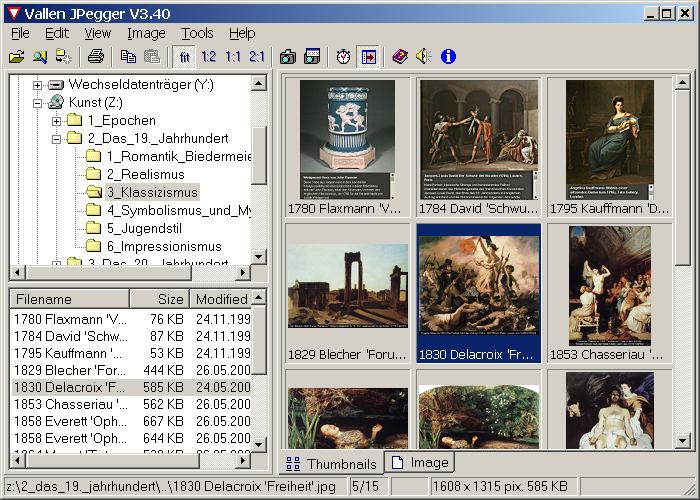Collapse the 2_Das_19._Jahrhundert folder
The height and width of the screenshot is (500, 700).
tap(57, 139)
